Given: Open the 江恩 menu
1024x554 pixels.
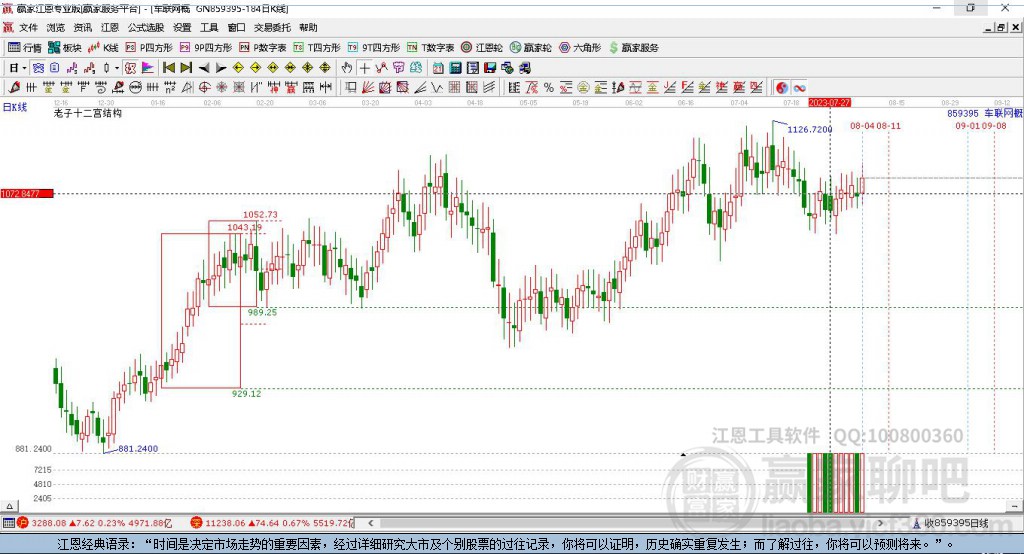Looking at the screenshot, I should point(109,28).
